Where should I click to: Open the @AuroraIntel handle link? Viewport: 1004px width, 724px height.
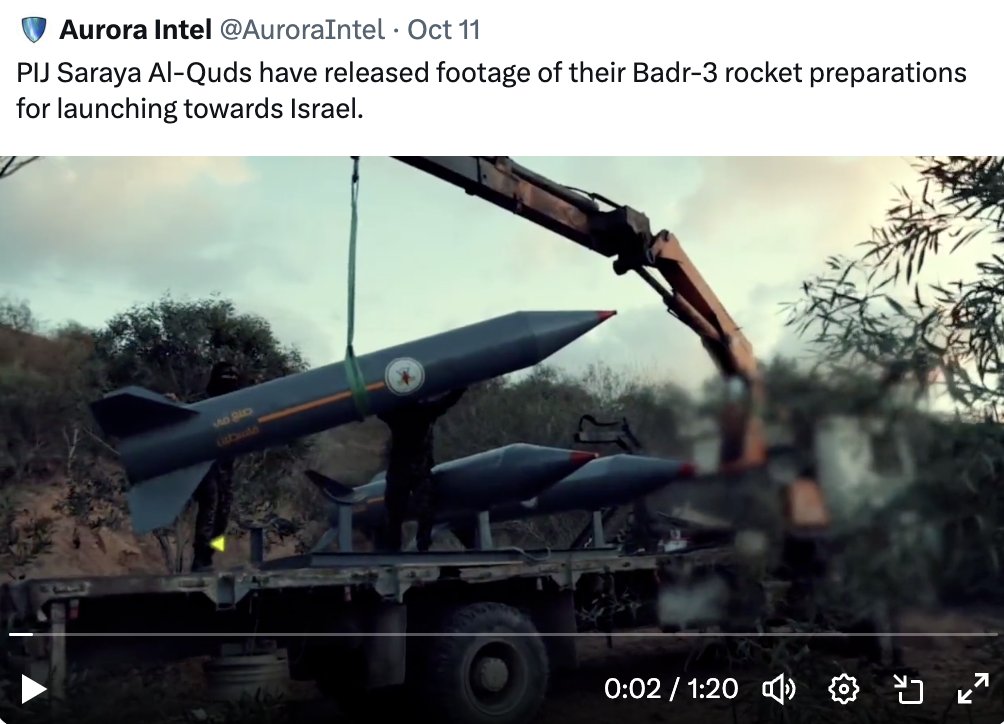tap(302, 29)
